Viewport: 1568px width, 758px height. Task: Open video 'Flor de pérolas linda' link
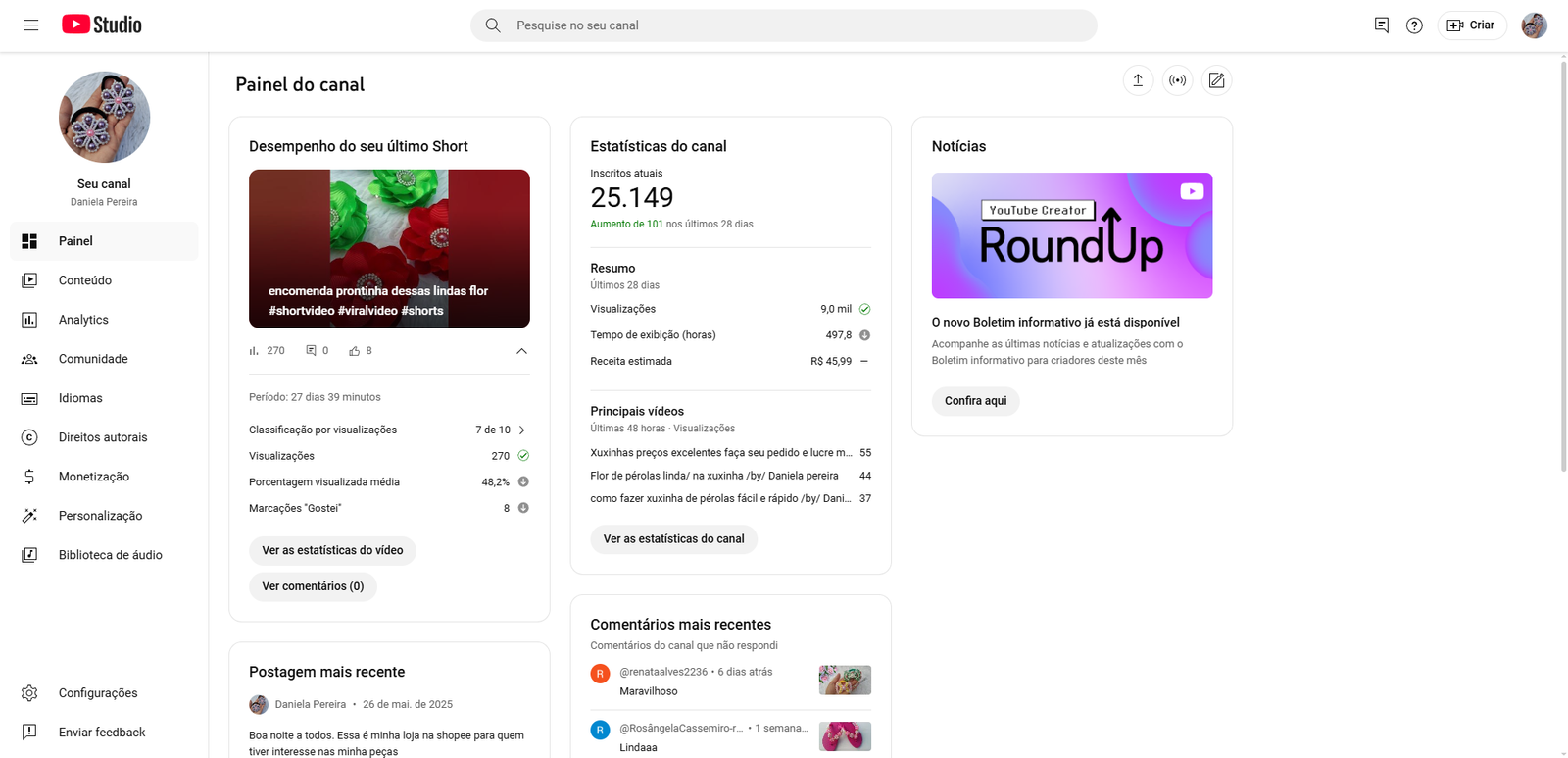pos(714,476)
